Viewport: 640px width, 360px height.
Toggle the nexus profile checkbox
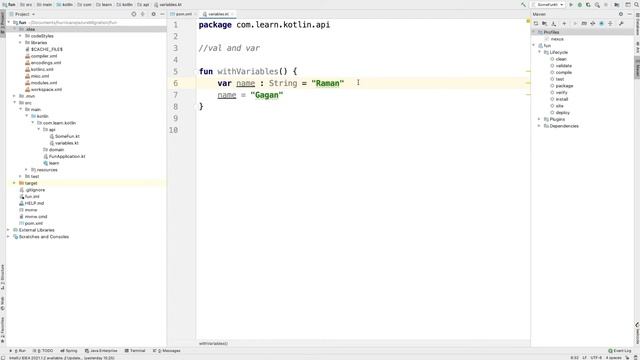point(547,39)
